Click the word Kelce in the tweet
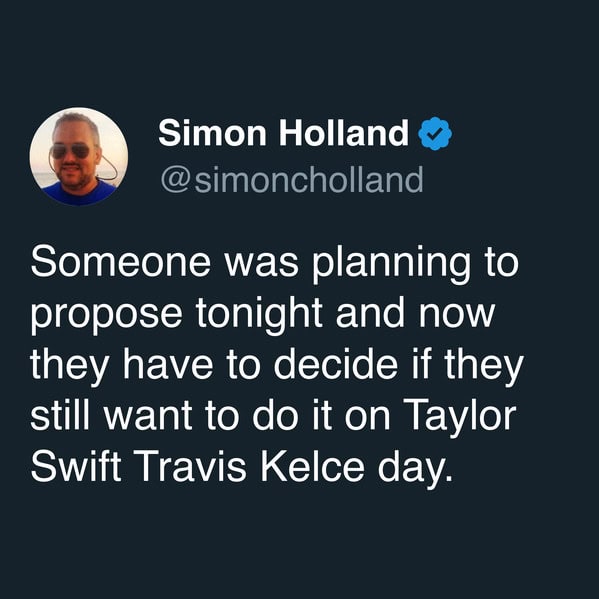This screenshot has width=599, height=599. [312, 467]
